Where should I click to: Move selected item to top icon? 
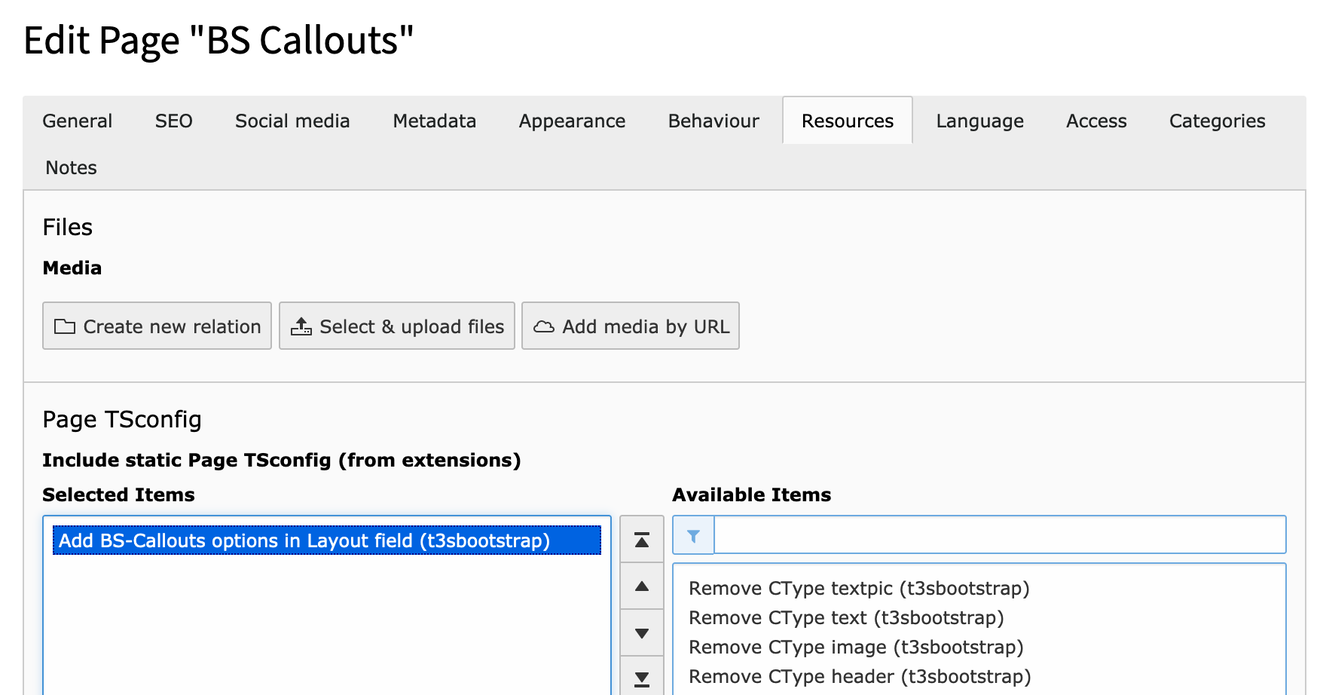point(642,540)
